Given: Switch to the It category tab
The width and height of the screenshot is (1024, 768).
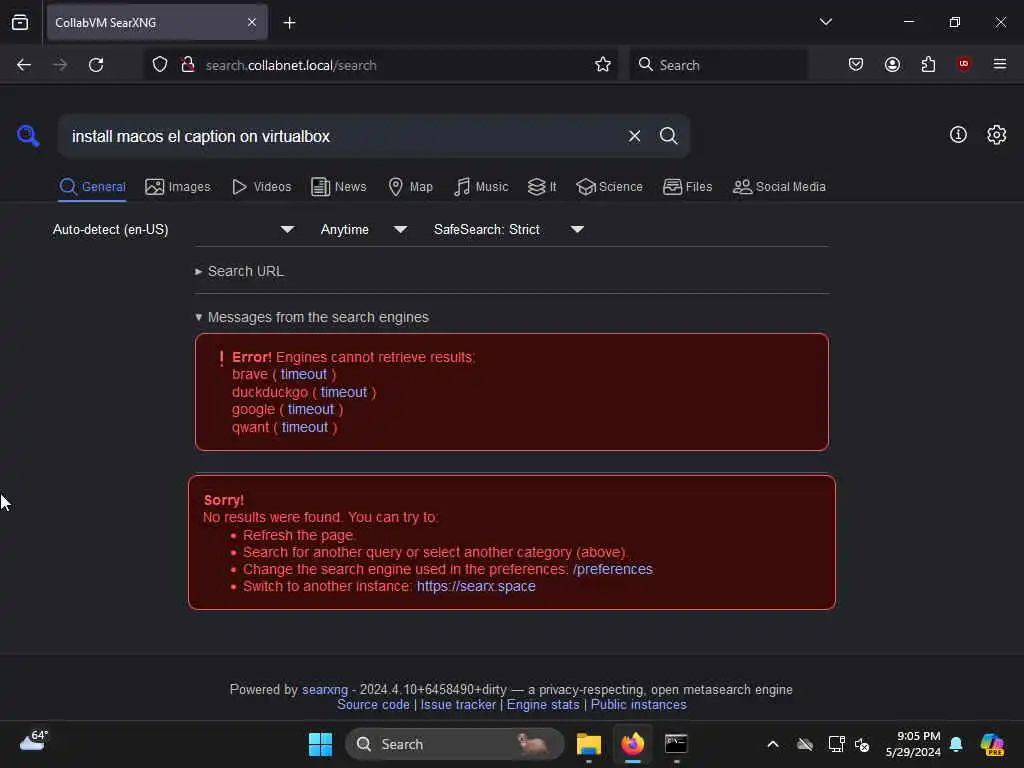Looking at the screenshot, I should (x=542, y=187).
